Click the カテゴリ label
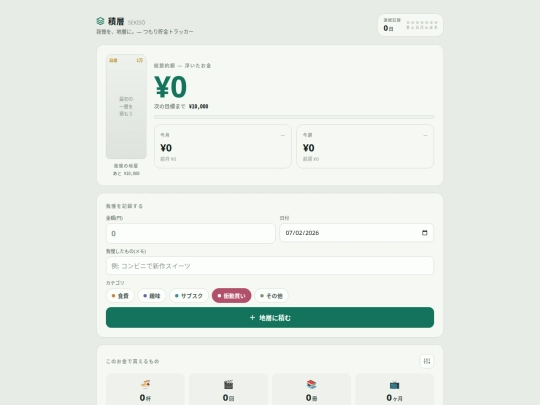The height and width of the screenshot is (405, 540). 115,283
